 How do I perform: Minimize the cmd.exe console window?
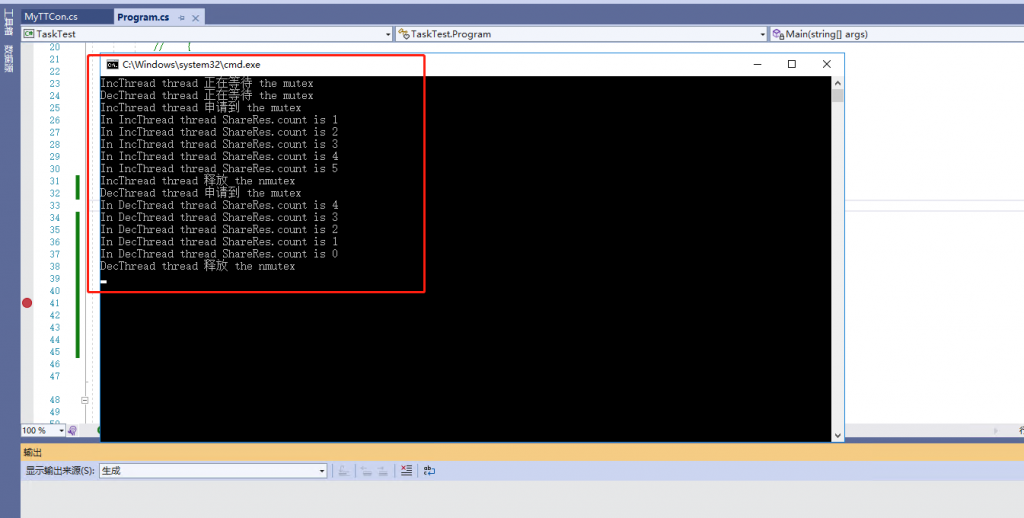[x=758, y=64]
